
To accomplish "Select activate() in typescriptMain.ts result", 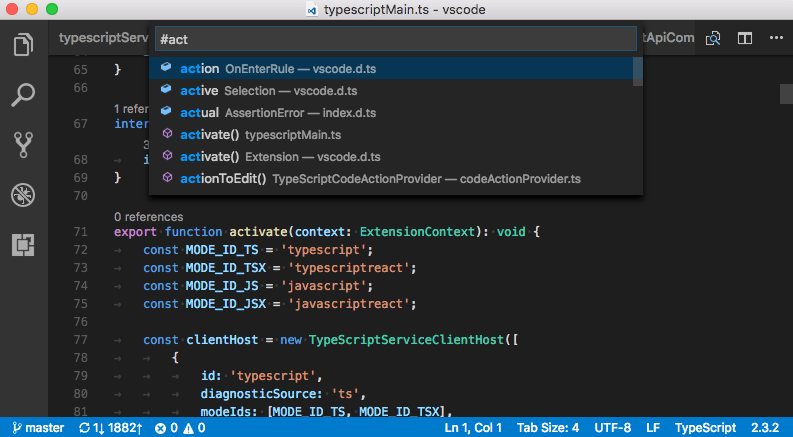I will [x=391, y=135].
